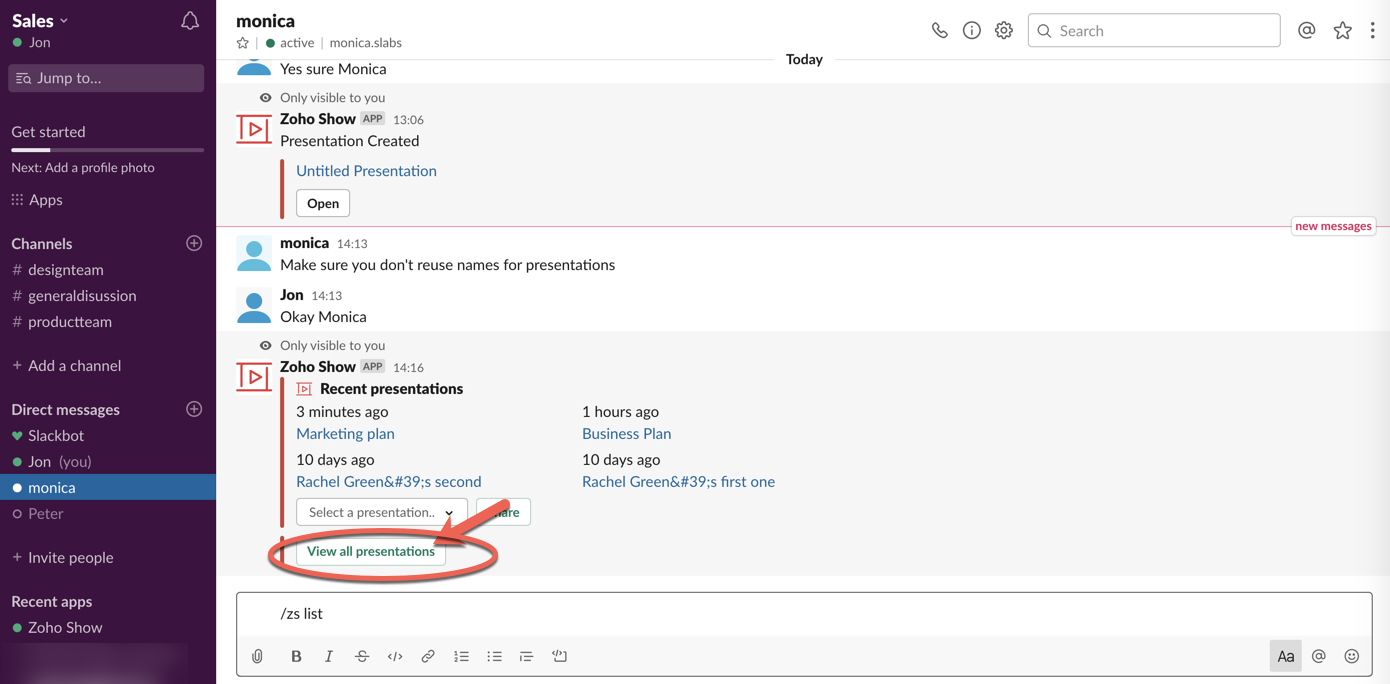Select monica direct message
1390x684 pixels.
[108, 487]
